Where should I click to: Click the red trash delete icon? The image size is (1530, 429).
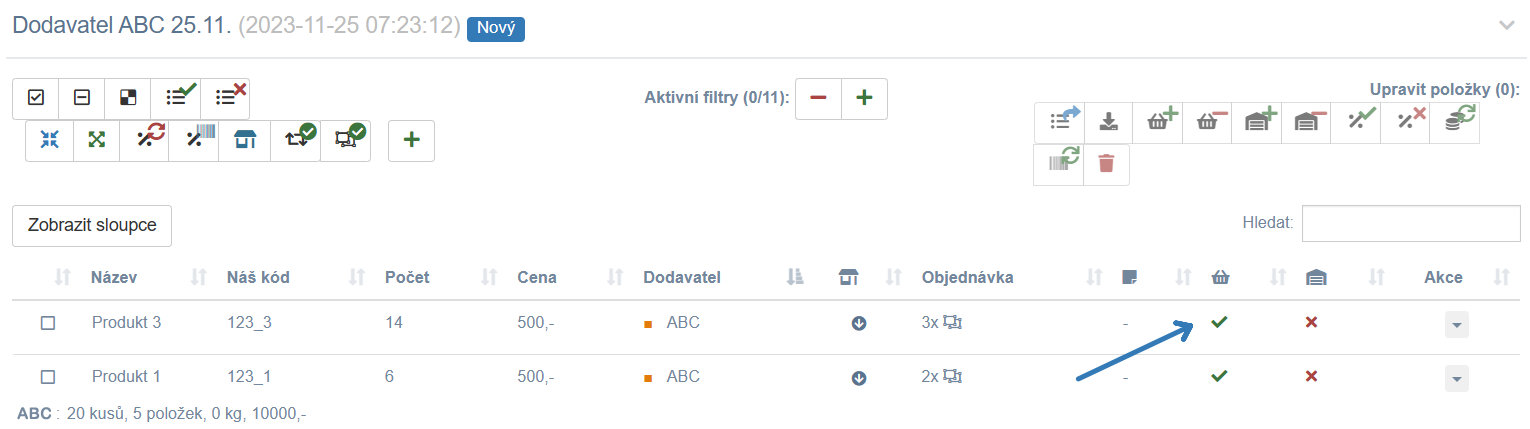1106,164
